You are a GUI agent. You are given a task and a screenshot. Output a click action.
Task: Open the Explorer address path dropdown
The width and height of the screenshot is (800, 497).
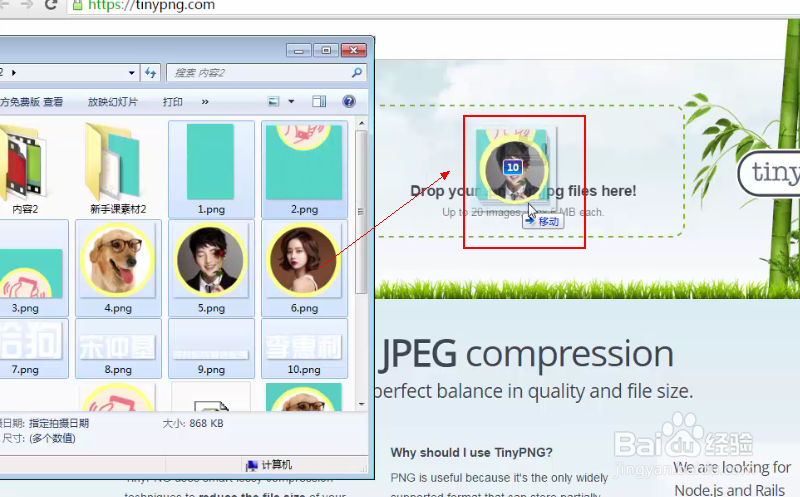pyautogui.click(x=132, y=72)
